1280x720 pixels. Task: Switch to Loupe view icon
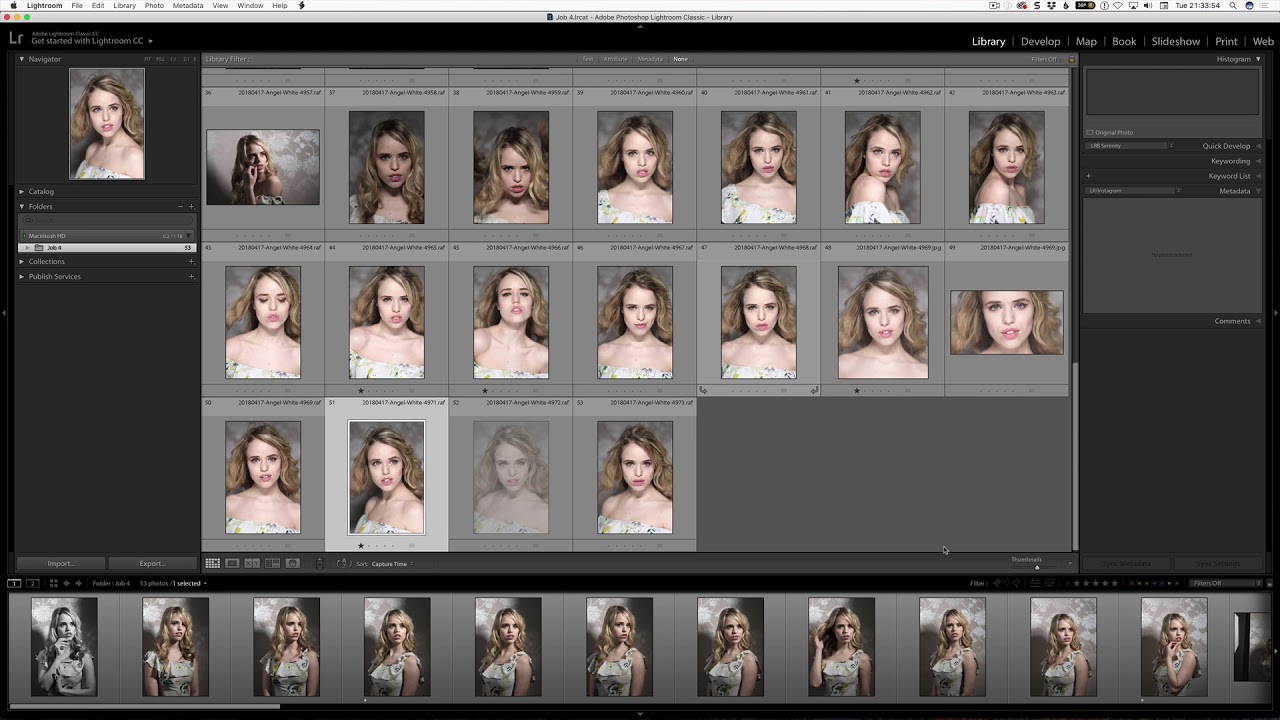click(x=232, y=564)
